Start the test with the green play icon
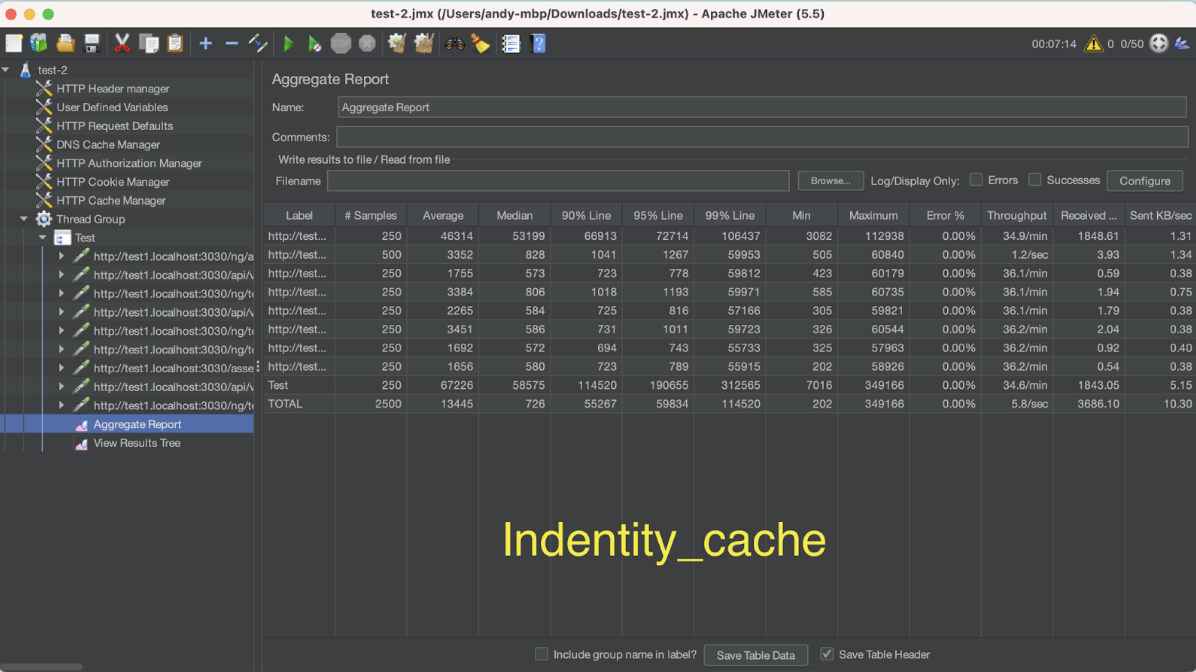The image size is (1196, 672). pos(288,43)
